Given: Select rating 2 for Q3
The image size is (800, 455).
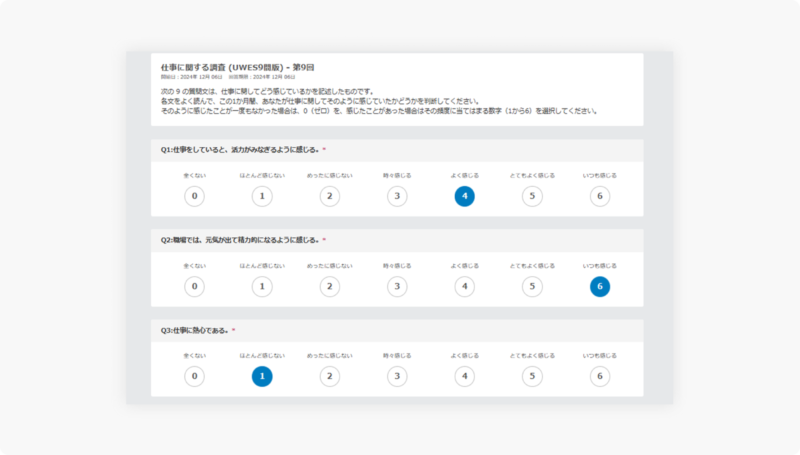Looking at the screenshot, I should tap(330, 376).
